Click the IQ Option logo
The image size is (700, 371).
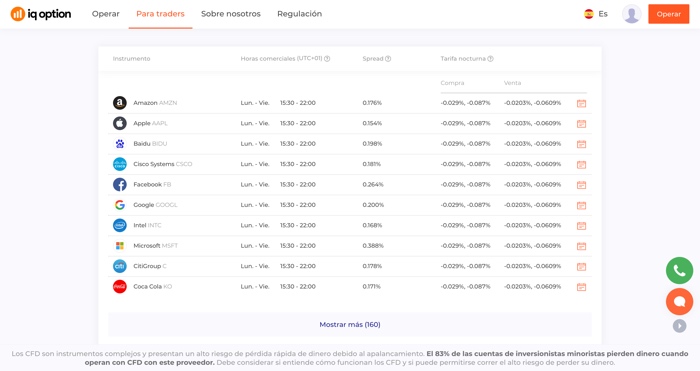click(41, 14)
